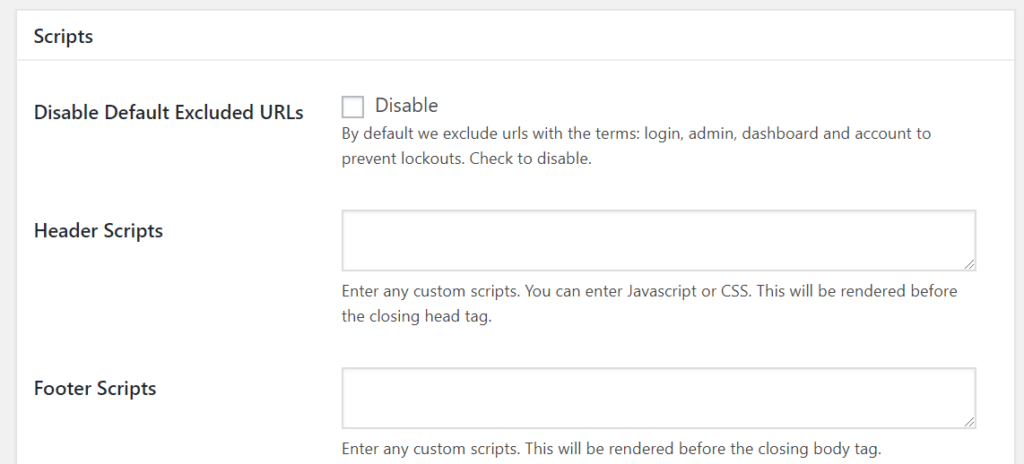Focus the Header Scripts text area
Image resolution: width=1024 pixels, height=464 pixels.
tap(658, 240)
